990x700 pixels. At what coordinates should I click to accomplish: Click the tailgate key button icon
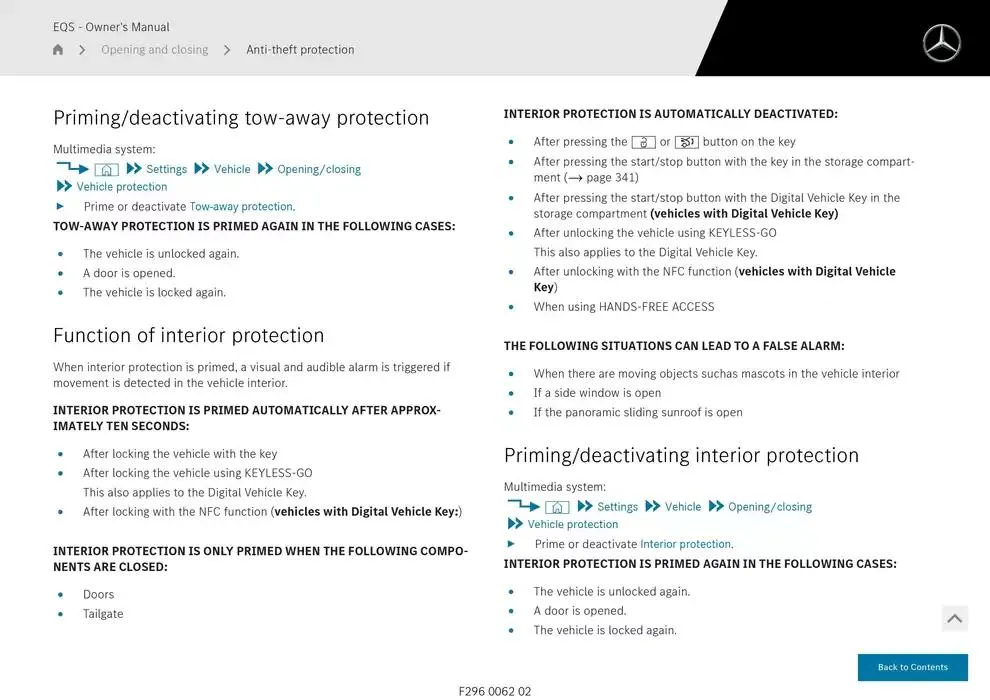coord(687,143)
